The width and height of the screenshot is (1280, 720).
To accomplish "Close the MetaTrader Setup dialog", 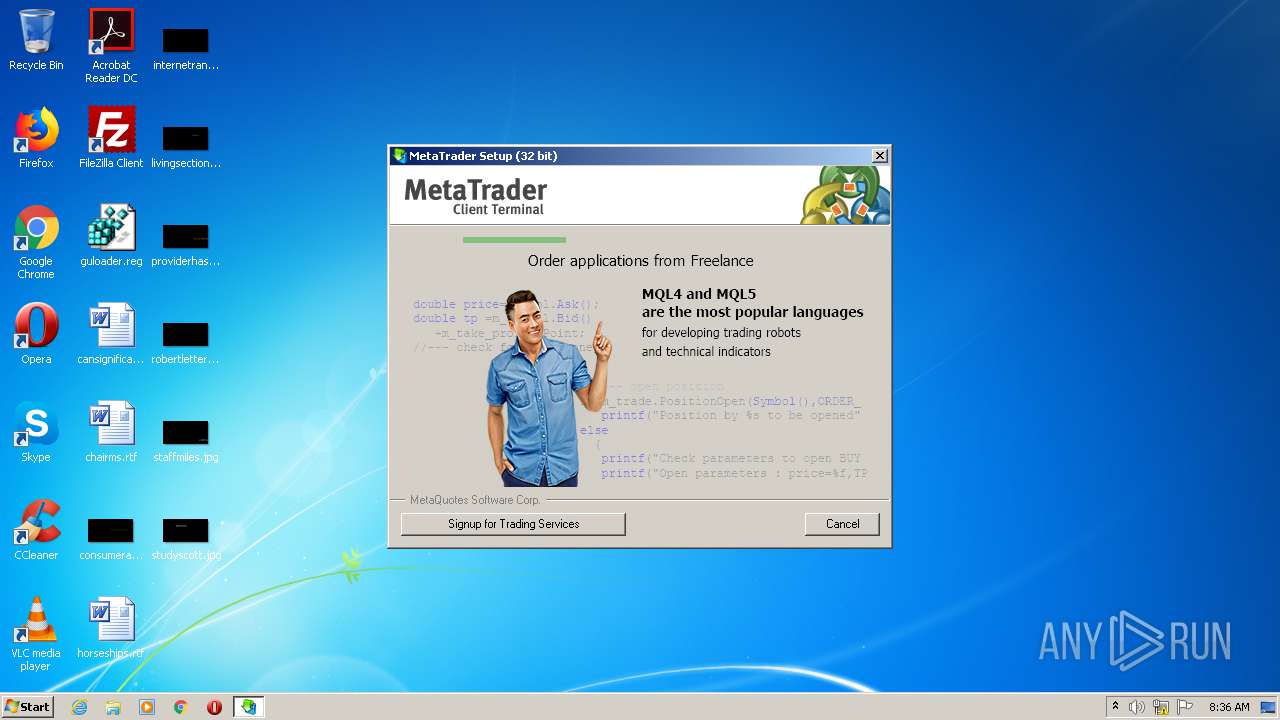I will tap(880, 156).
